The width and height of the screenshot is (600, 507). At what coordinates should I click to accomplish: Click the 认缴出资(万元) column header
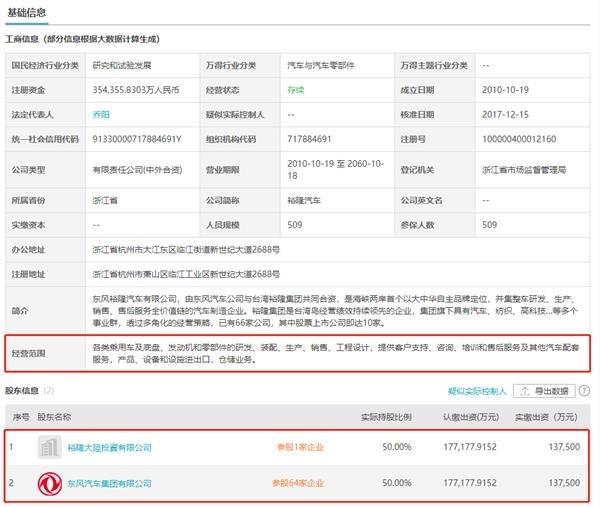471,417
